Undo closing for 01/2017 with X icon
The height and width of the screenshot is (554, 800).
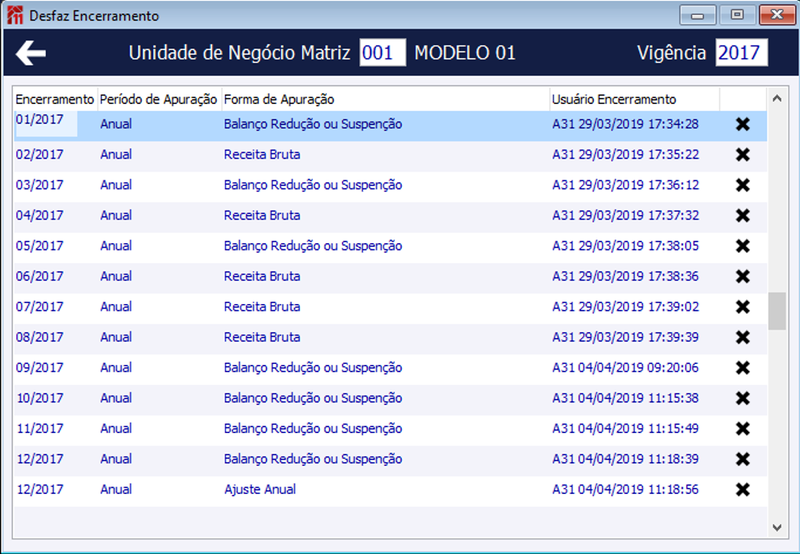point(743,124)
